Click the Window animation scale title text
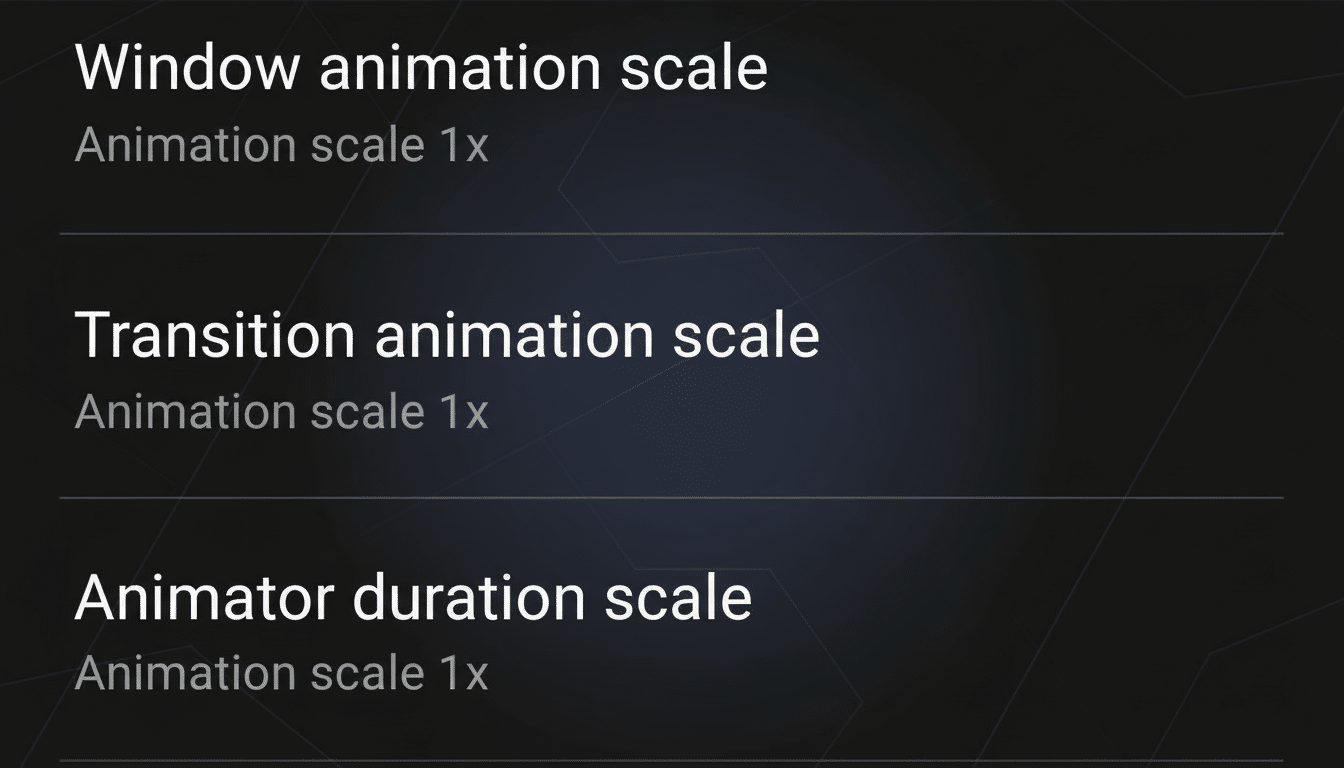 click(x=424, y=66)
